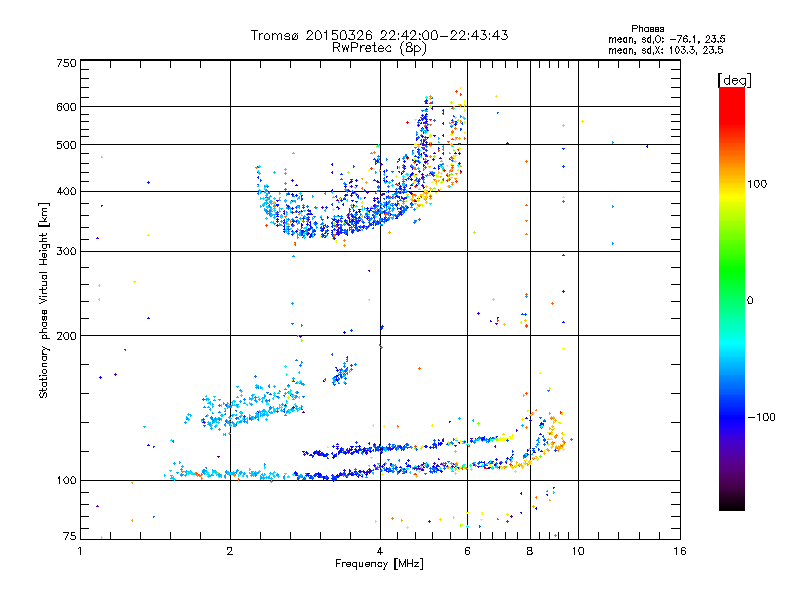Select the 'mean, sd,X: 103.3, 23.5' line
This screenshot has width=800, height=600.
(665, 50)
